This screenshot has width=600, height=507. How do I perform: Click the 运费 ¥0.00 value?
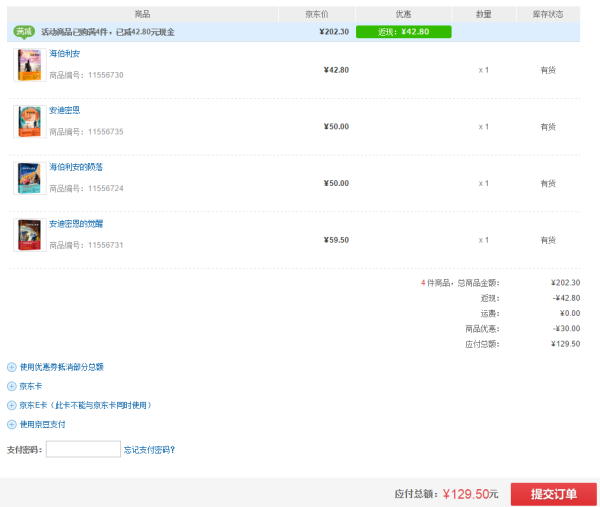click(x=570, y=313)
